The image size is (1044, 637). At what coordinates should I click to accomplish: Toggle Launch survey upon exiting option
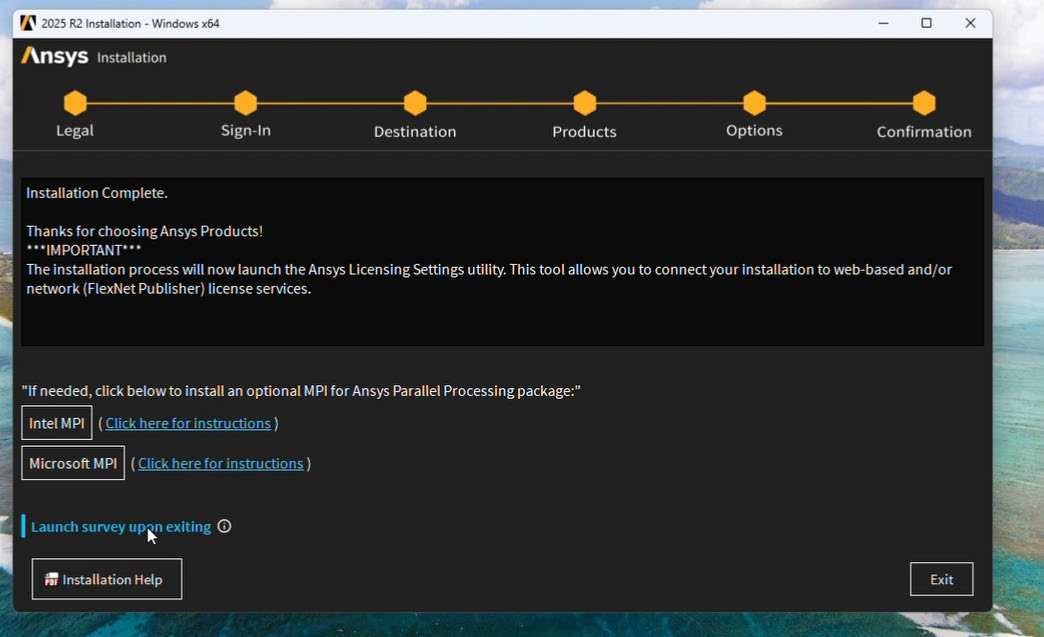pos(120,526)
